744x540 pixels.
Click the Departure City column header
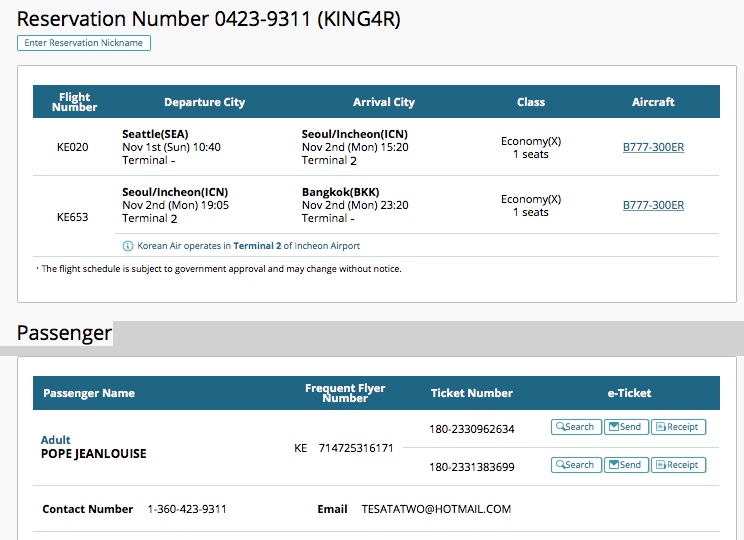204,102
